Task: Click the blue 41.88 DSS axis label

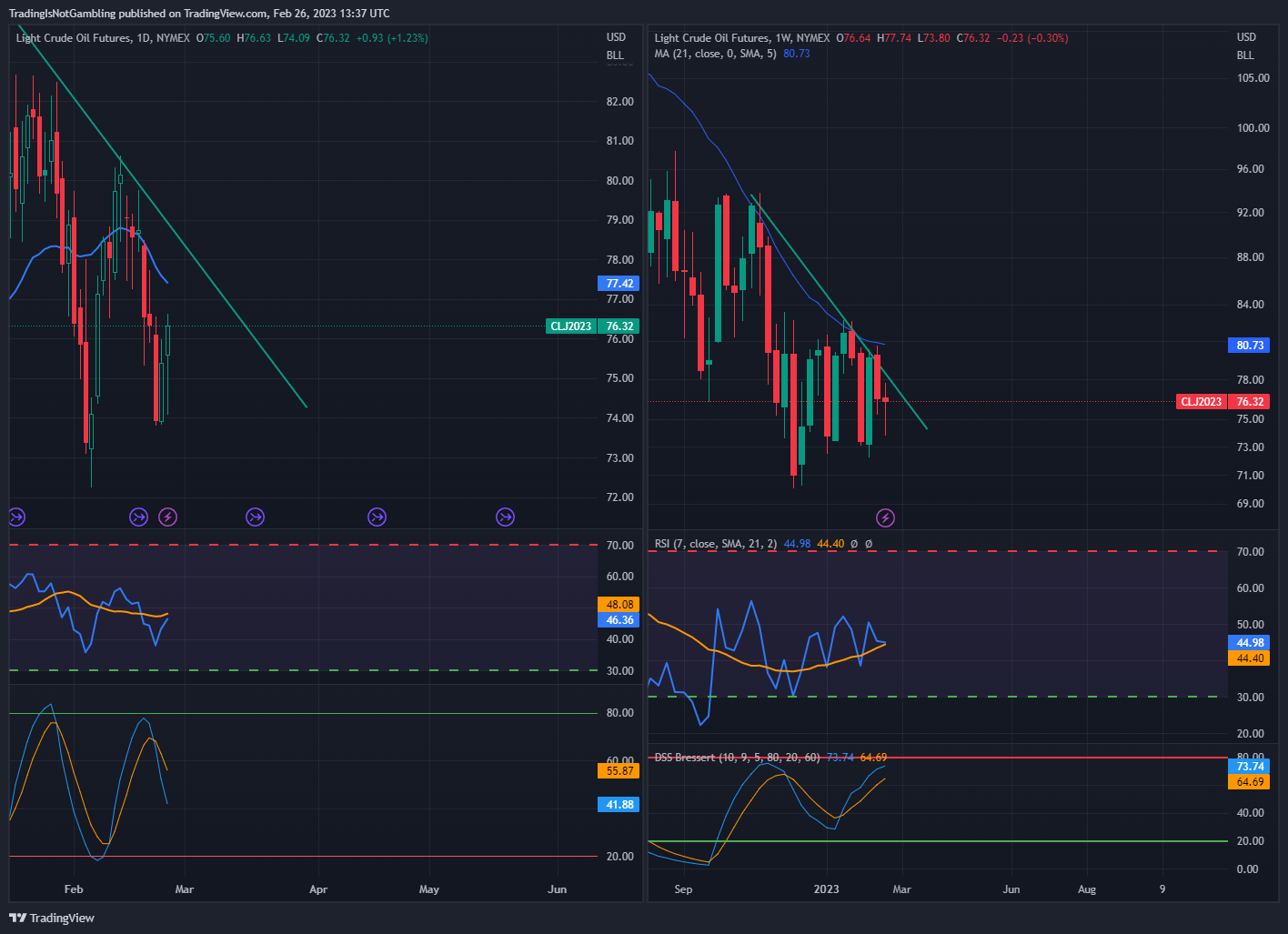Action: pyautogui.click(x=619, y=804)
